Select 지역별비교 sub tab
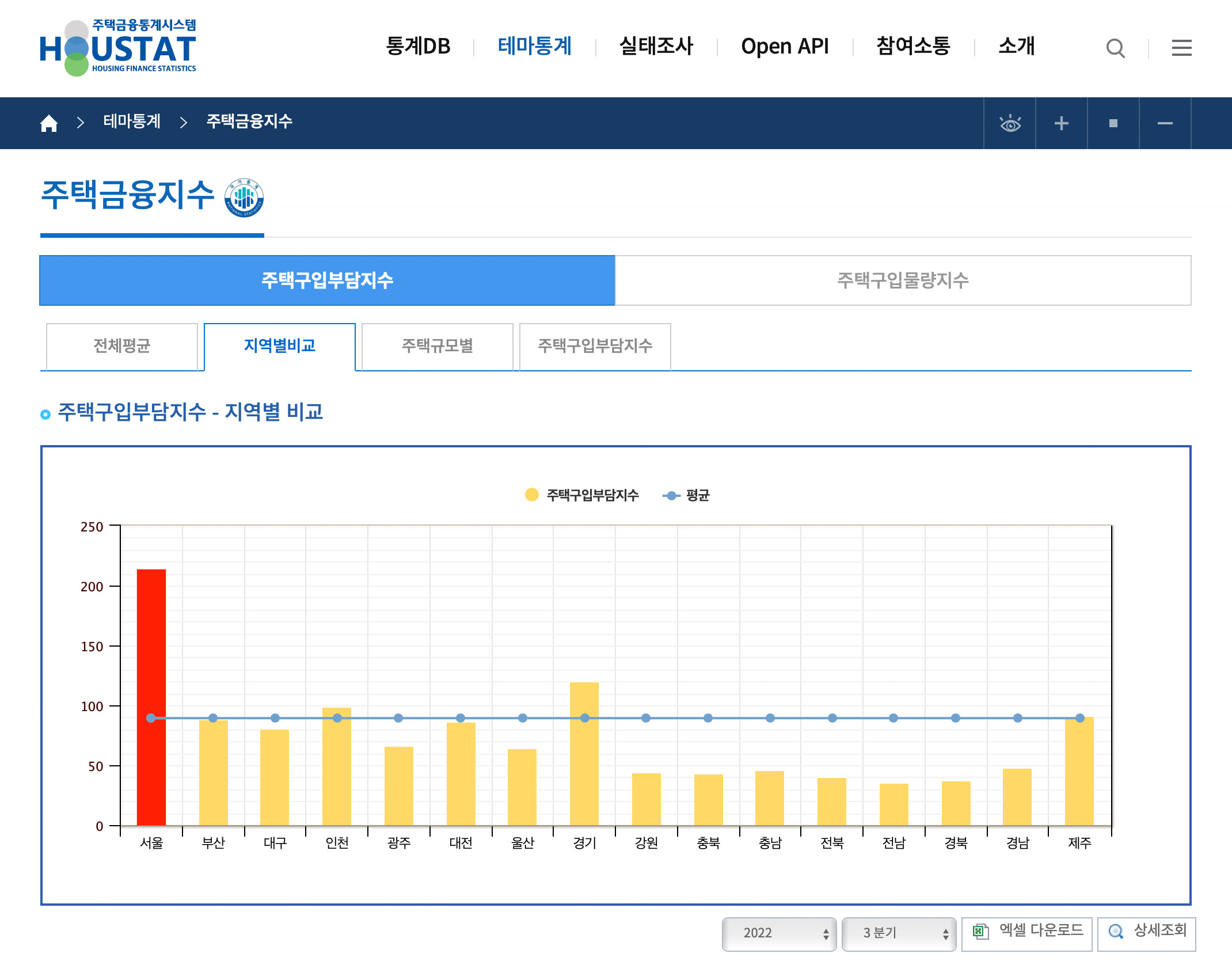This screenshot has width=1232, height=961. point(280,346)
